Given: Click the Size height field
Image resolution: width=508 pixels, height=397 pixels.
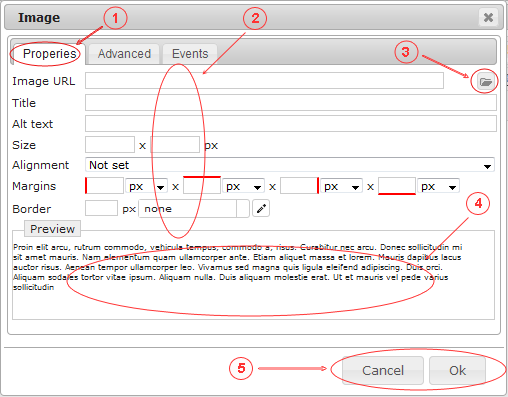Looking at the screenshot, I should click(x=175, y=145).
